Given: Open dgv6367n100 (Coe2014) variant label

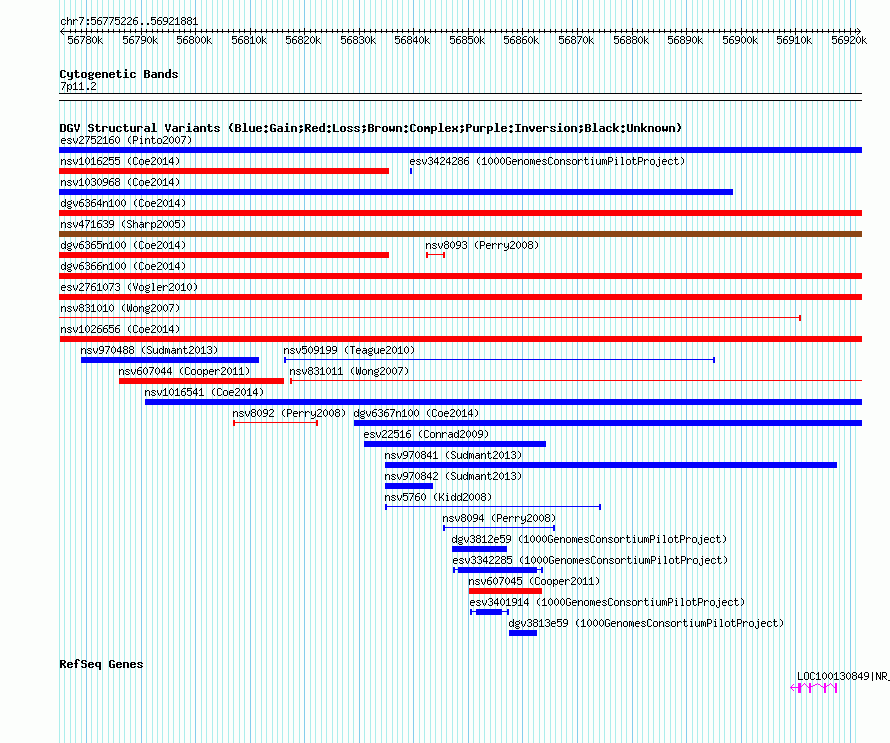Looking at the screenshot, I should [416, 413].
